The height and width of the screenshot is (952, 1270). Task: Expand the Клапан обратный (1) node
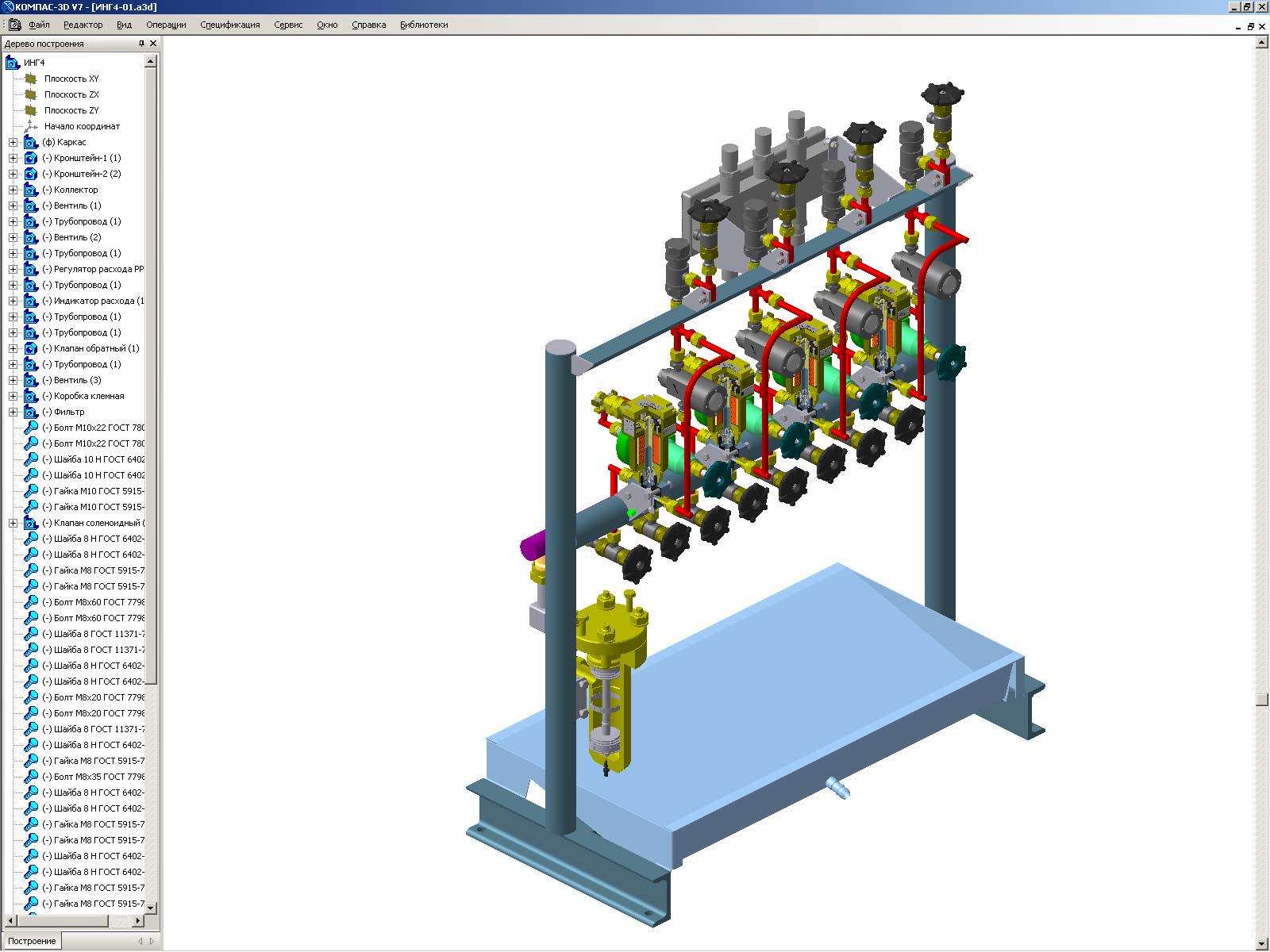[13, 348]
